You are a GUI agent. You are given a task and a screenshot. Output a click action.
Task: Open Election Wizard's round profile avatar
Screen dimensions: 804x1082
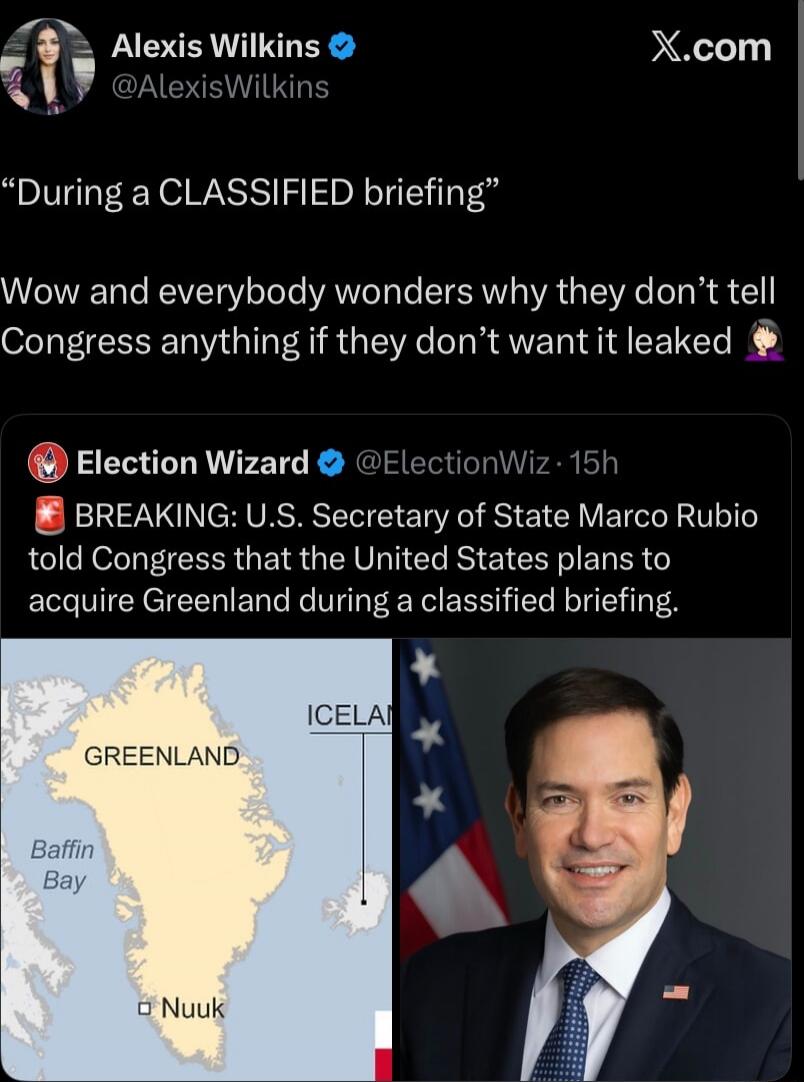tap(48, 462)
